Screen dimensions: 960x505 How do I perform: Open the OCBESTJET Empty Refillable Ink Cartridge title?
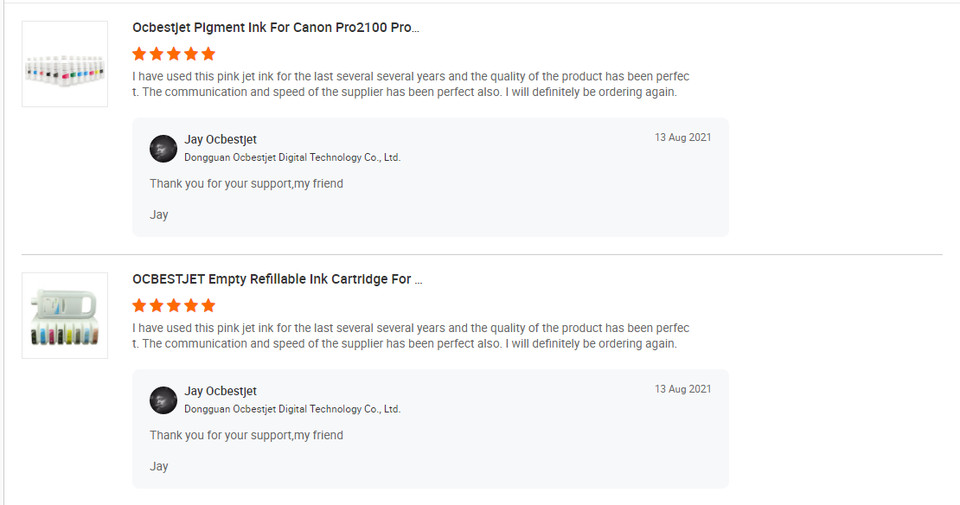[277, 279]
